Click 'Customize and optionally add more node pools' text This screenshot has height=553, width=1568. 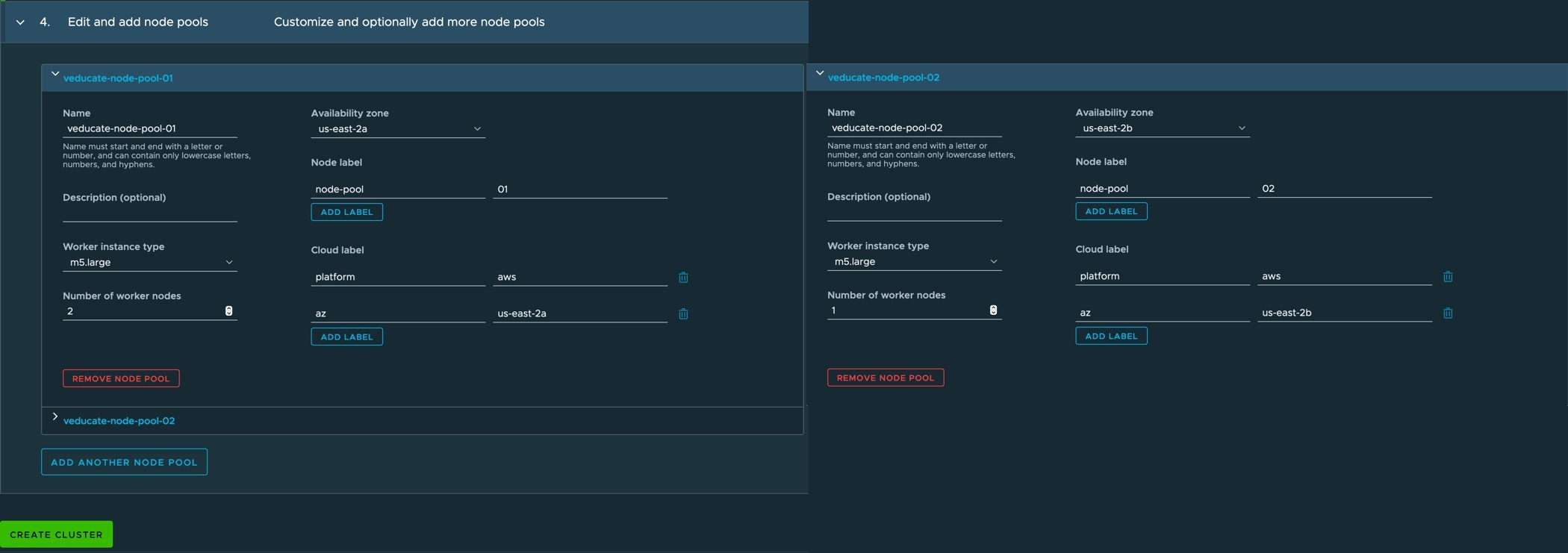[409, 22]
